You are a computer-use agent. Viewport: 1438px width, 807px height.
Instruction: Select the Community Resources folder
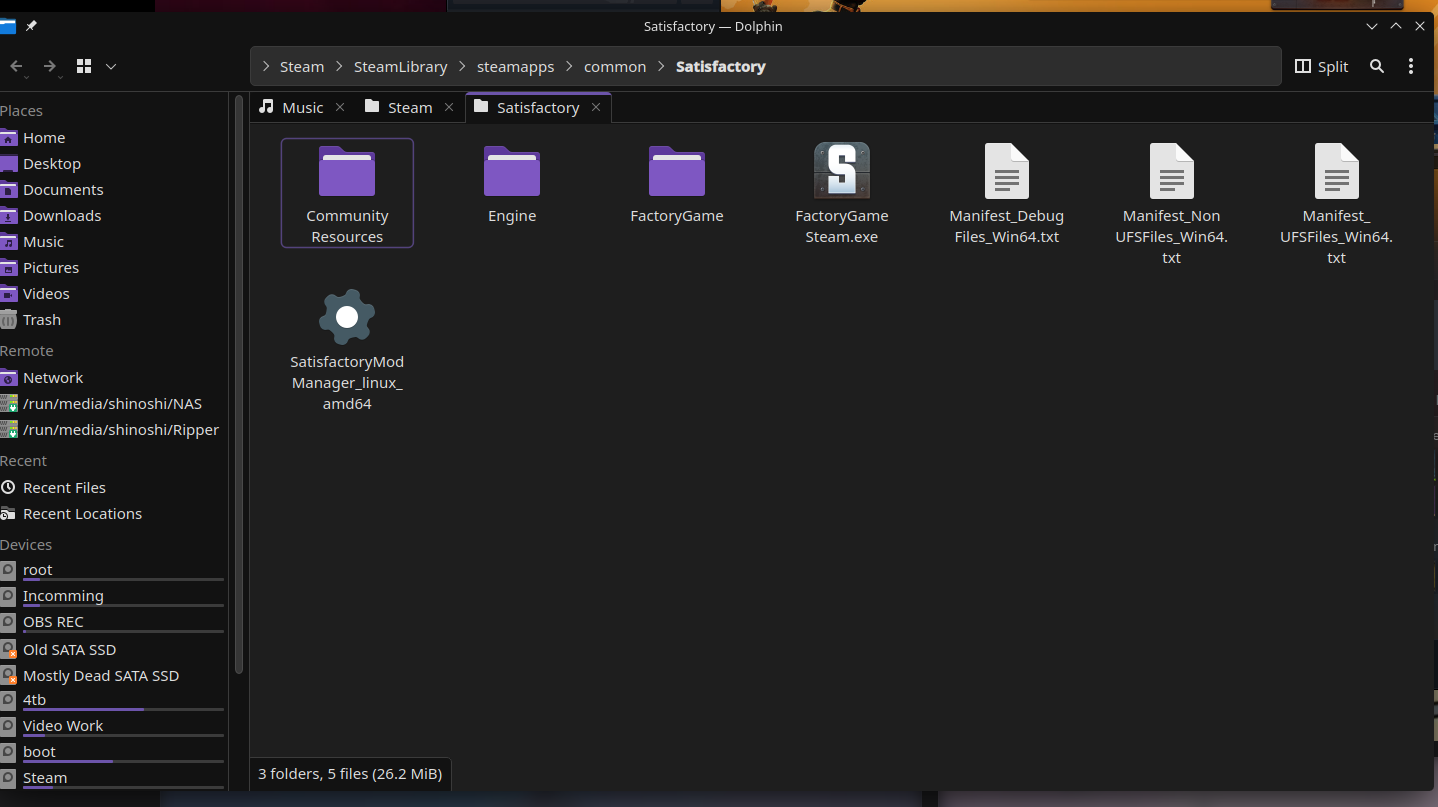[x=347, y=193]
